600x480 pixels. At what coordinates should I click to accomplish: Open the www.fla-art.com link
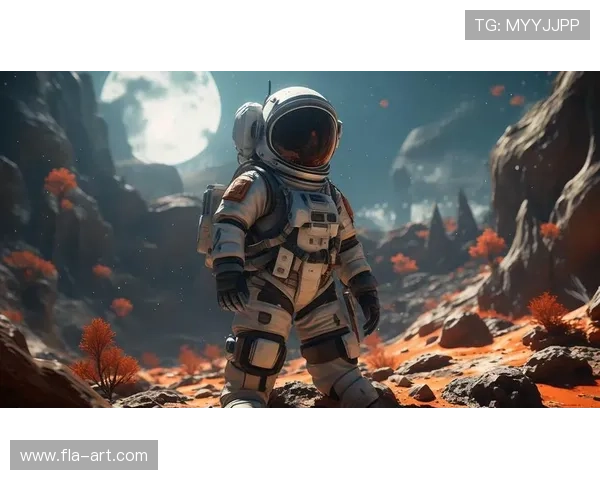84,456
